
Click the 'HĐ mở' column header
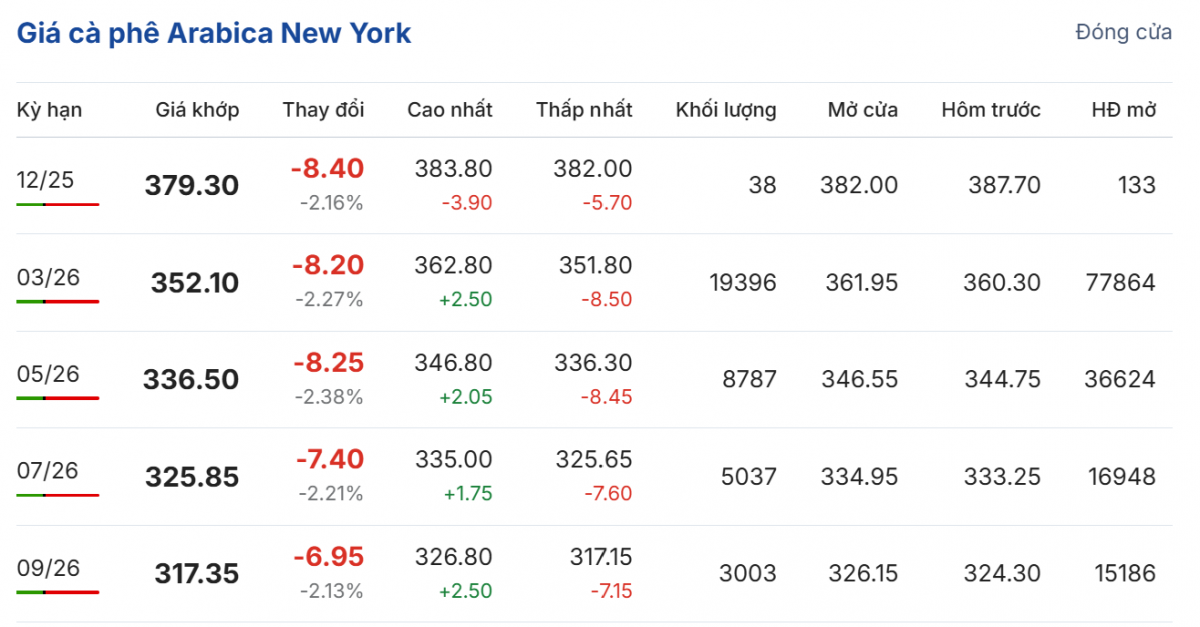point(1124,110)
